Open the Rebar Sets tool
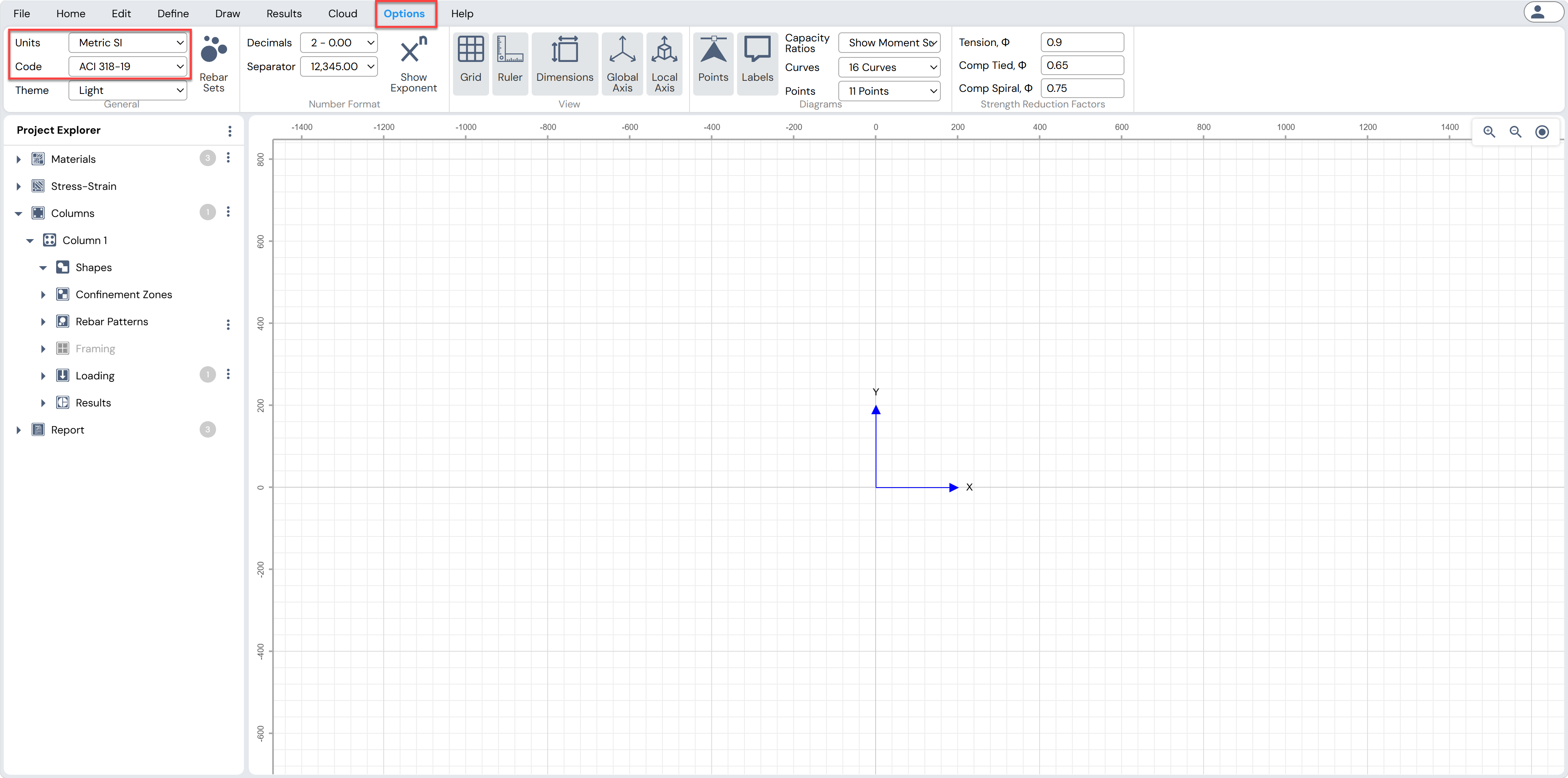Screen dimensions: 1568x778 pyautogui.click(x=214, y=64)
